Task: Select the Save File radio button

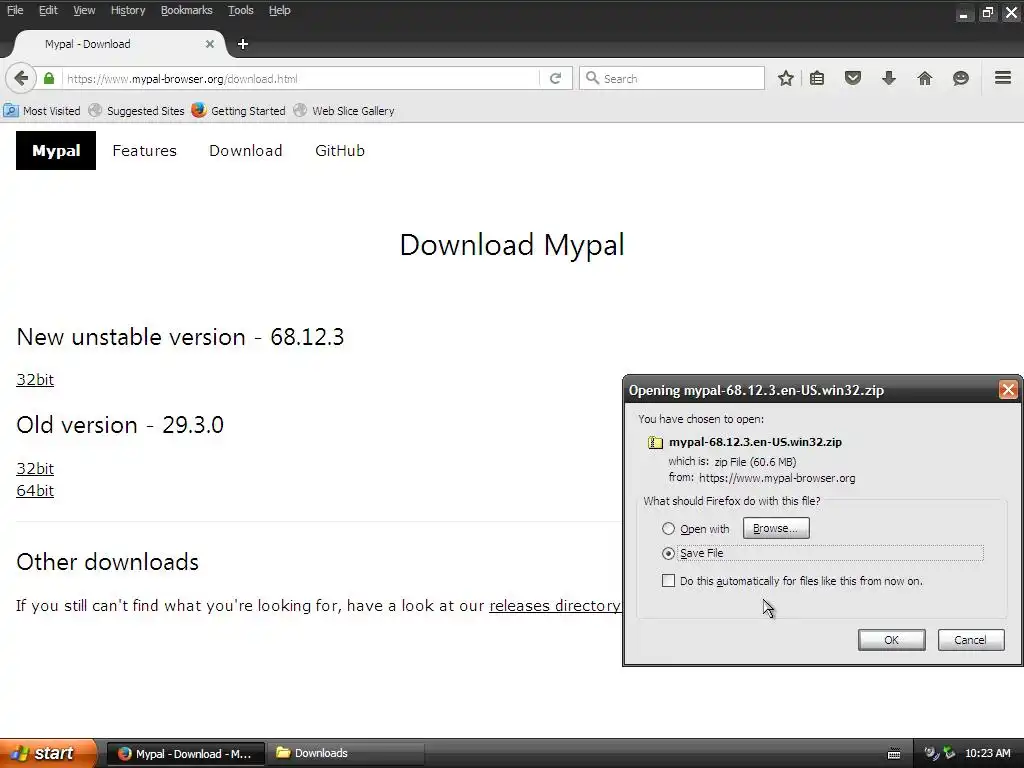Action: coord(668,553)
